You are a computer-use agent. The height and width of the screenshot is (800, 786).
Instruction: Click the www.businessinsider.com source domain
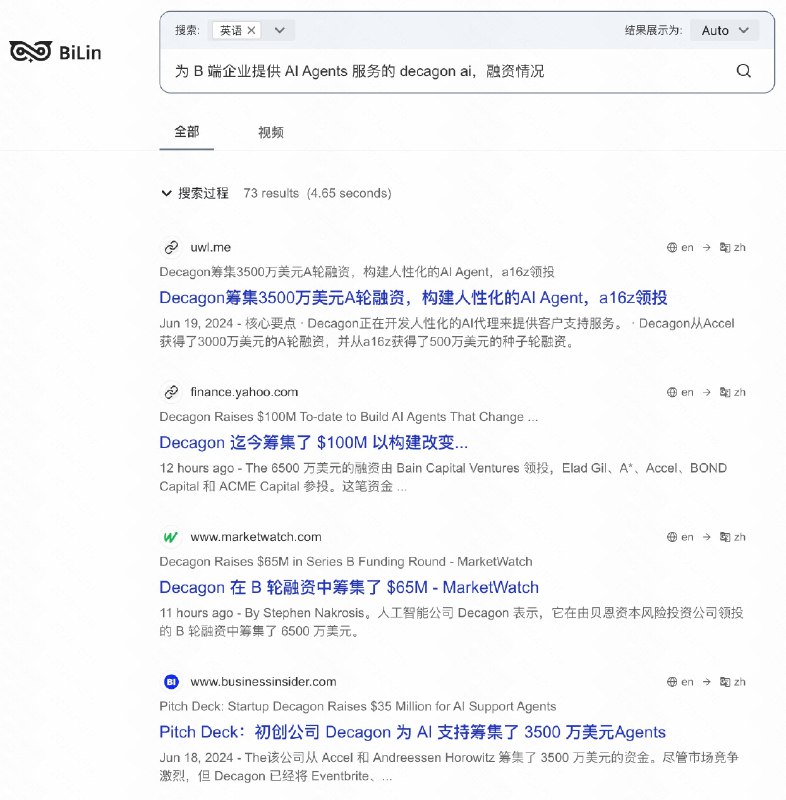[x=263, y=682]
